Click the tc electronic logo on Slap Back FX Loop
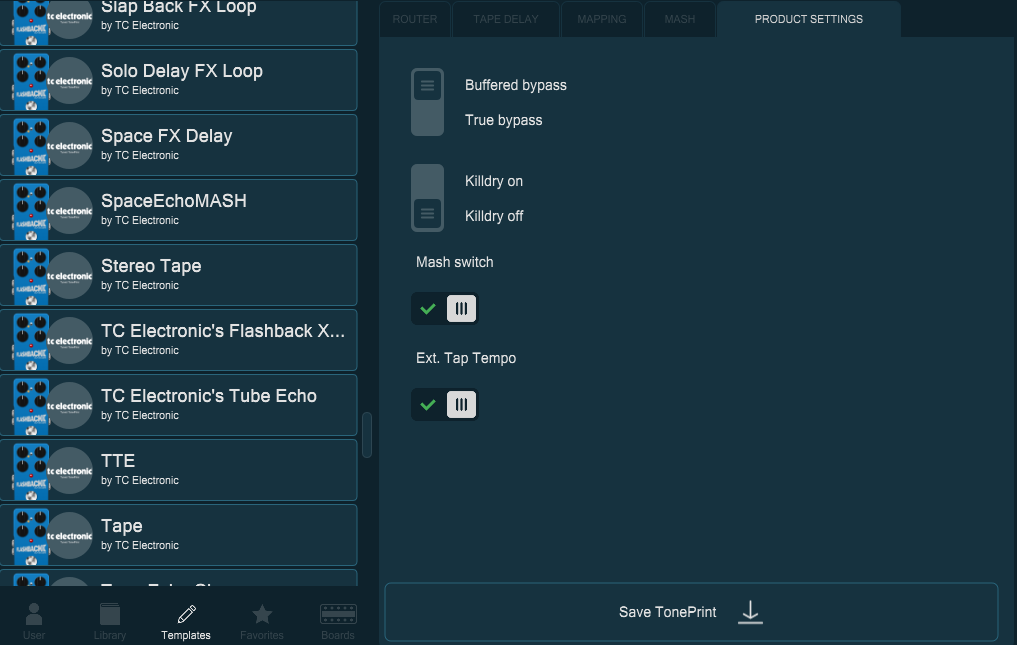Image resolution: width=1017 pixels, height=645 pixels. coord(70,16)
